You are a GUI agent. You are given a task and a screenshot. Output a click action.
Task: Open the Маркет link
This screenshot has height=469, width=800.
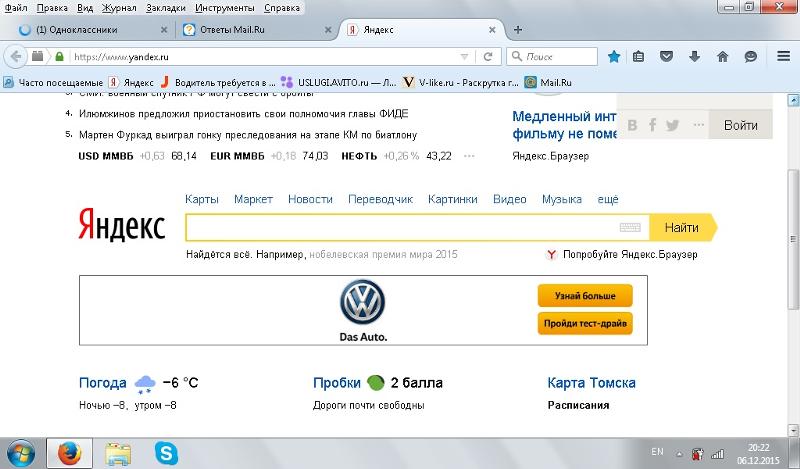click(x=253, y=199)
